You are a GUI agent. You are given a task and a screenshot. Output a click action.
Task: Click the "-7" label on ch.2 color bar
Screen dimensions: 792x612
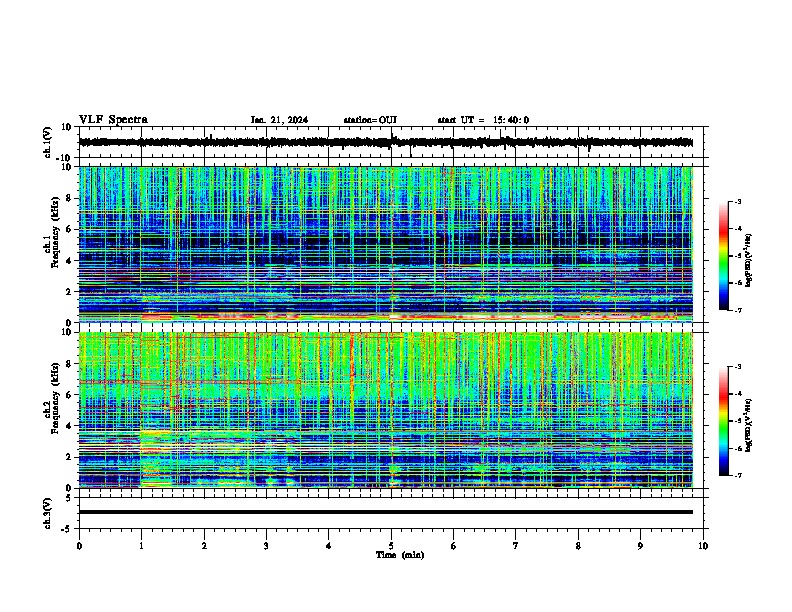pyautogui.click(x=738, y=475)
